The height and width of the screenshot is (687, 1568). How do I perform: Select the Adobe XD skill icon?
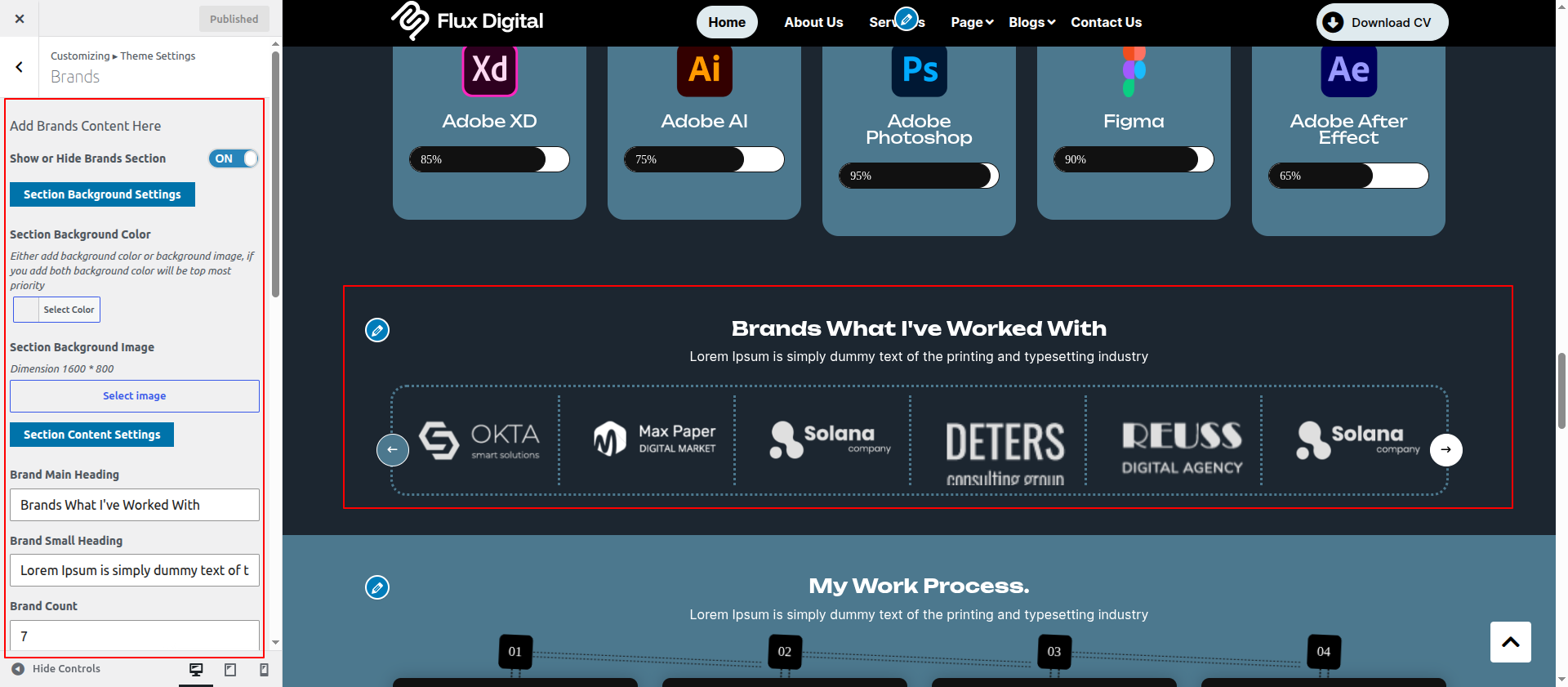[490, 69]
